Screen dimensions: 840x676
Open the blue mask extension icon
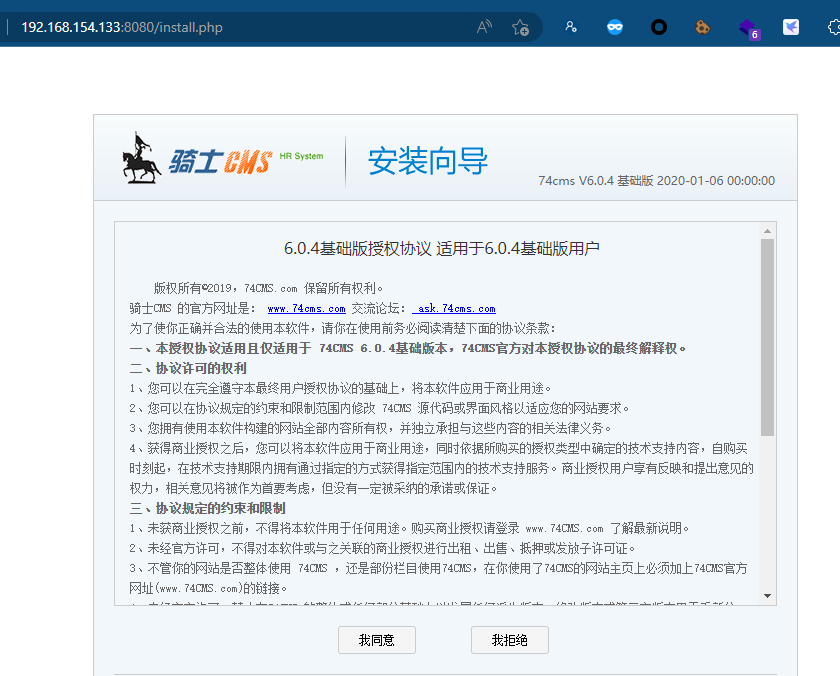tap(615, 27)
